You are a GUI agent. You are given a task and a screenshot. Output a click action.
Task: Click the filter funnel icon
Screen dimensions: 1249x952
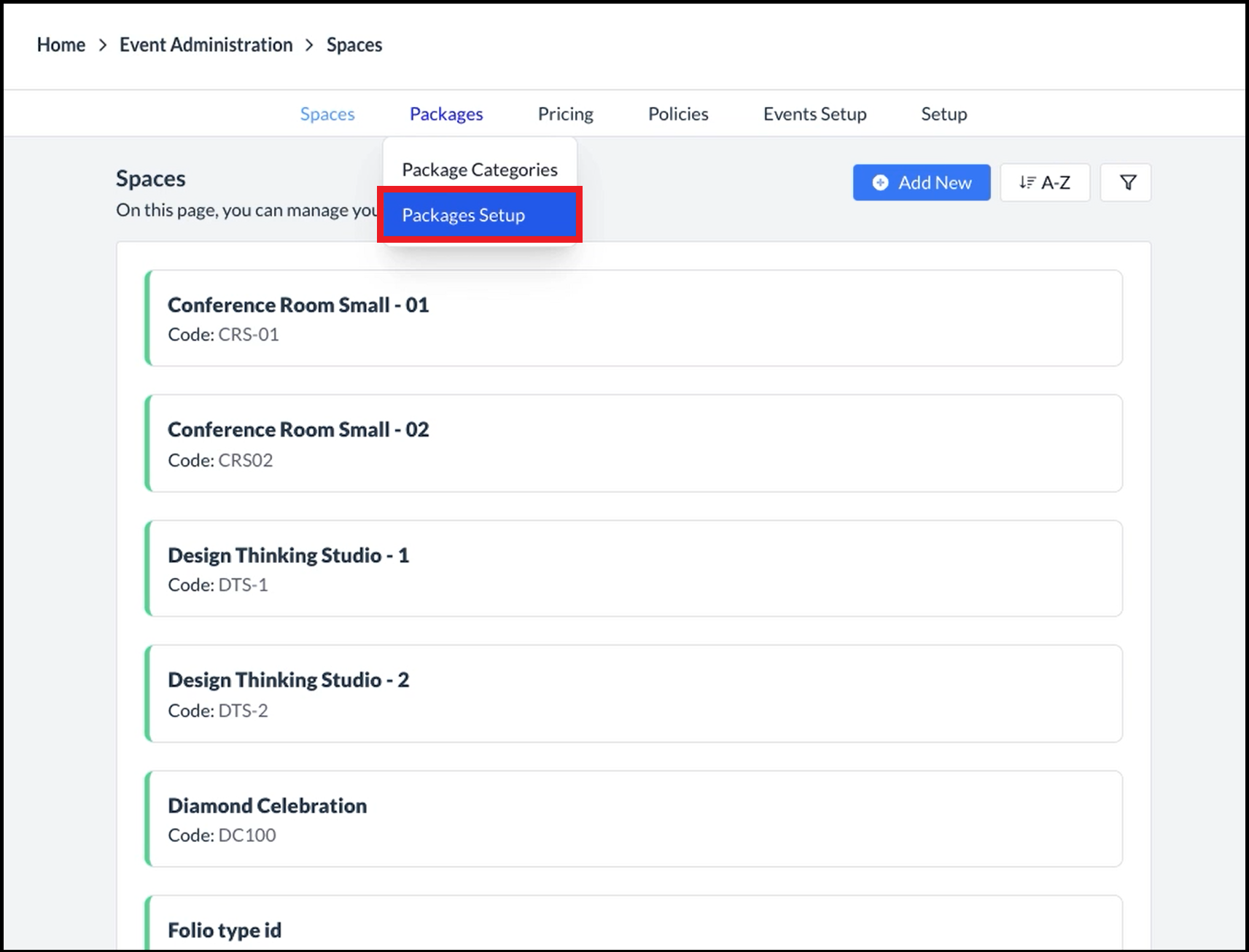[x=1127, y=182]
